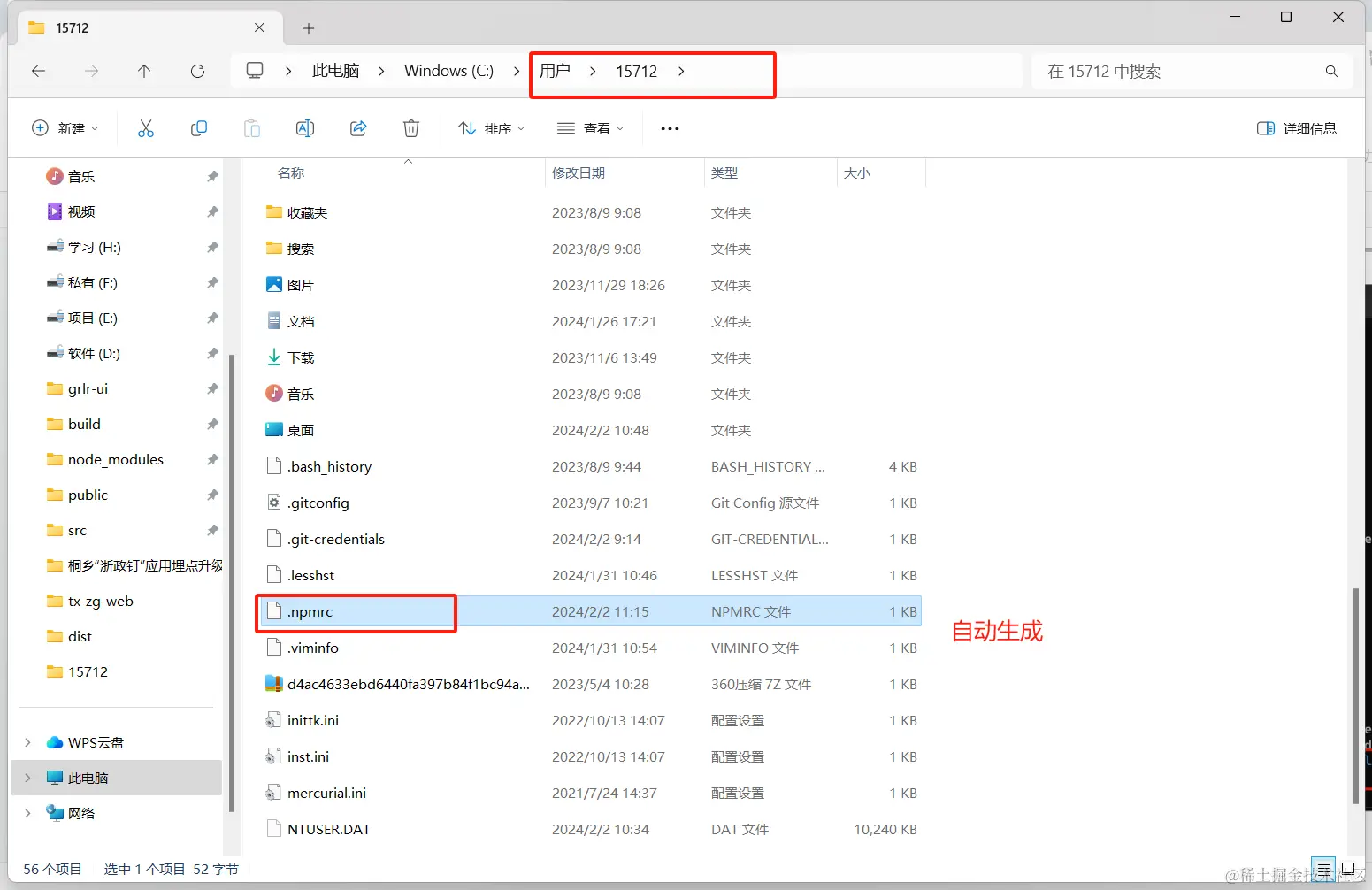Image resolution: width=1372 pixels, height=890 pixels.
Task: Click the .gitconfig file icon
Action: (x=274, y=503)
